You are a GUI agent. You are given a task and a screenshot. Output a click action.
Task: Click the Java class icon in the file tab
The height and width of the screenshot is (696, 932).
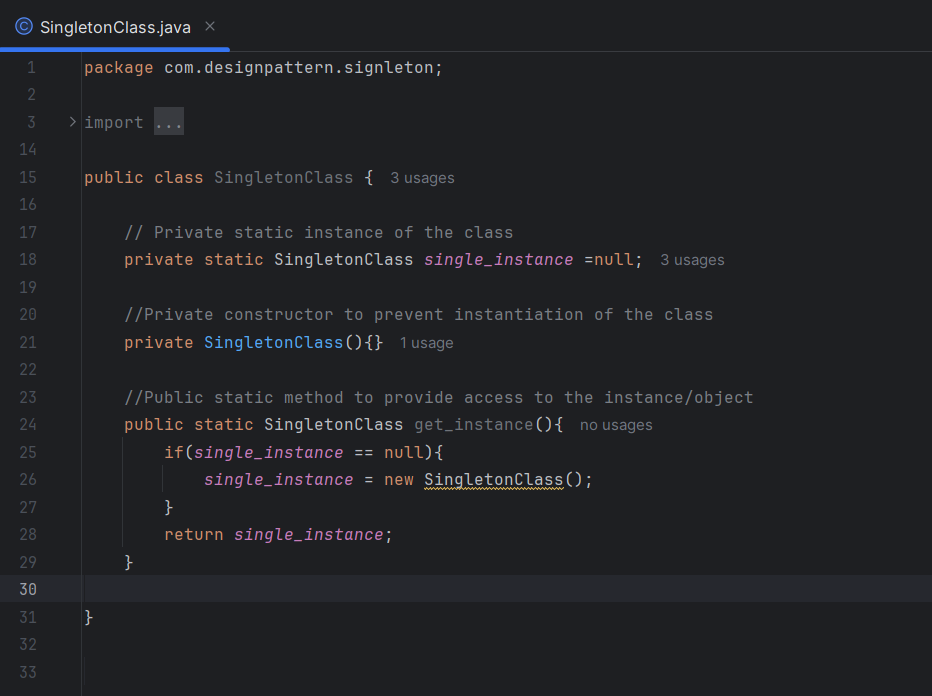click(x=23, y=27)
